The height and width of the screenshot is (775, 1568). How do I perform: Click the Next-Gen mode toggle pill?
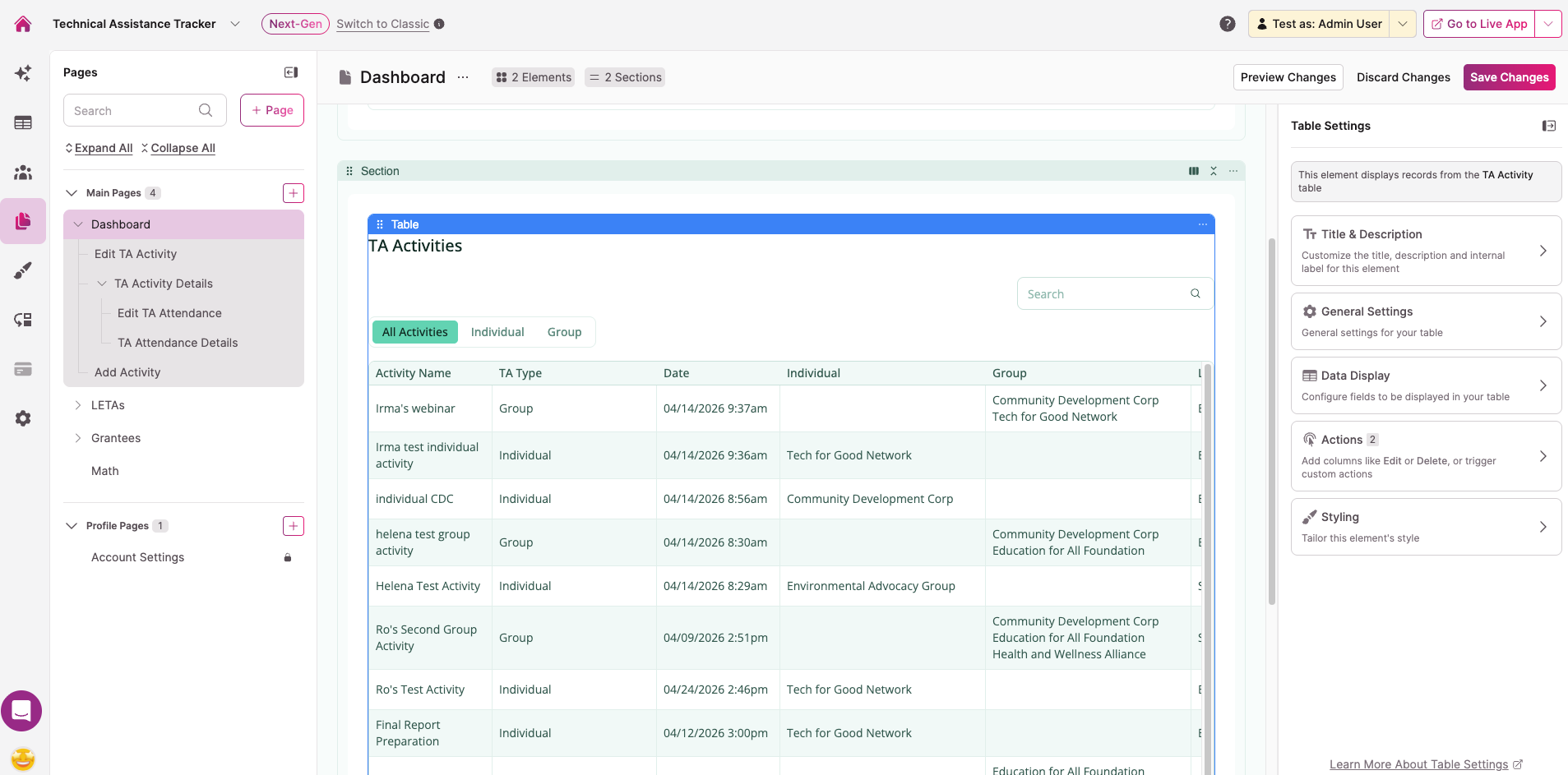pos(295,24)
